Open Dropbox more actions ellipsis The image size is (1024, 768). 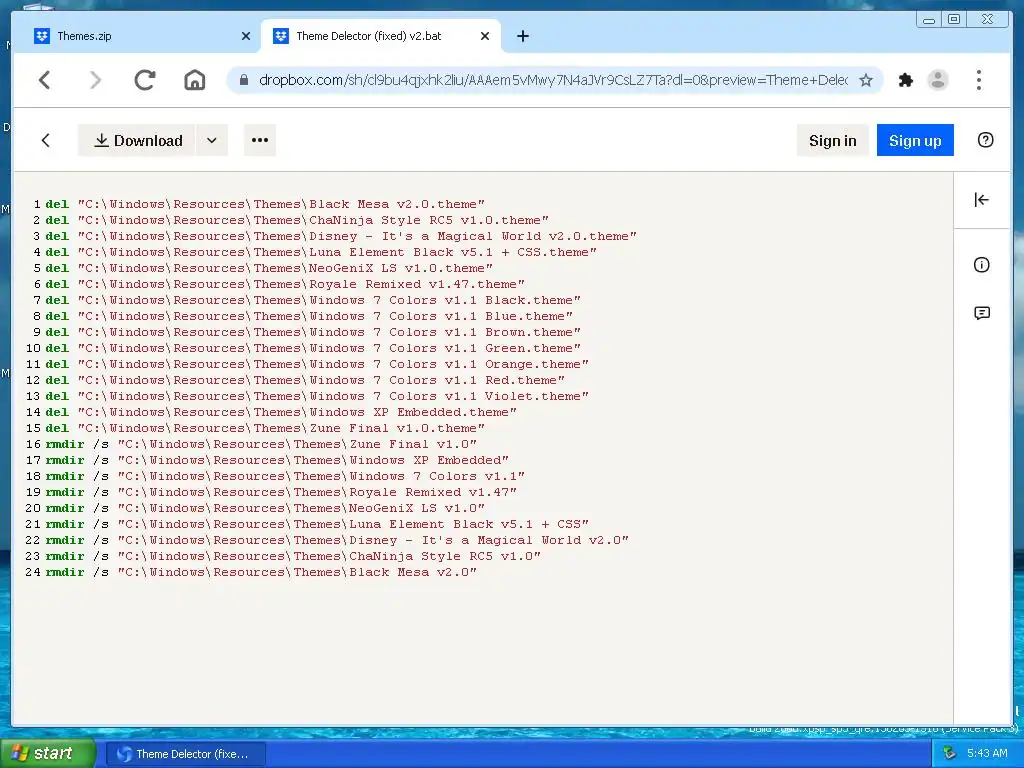pos(260,140)
